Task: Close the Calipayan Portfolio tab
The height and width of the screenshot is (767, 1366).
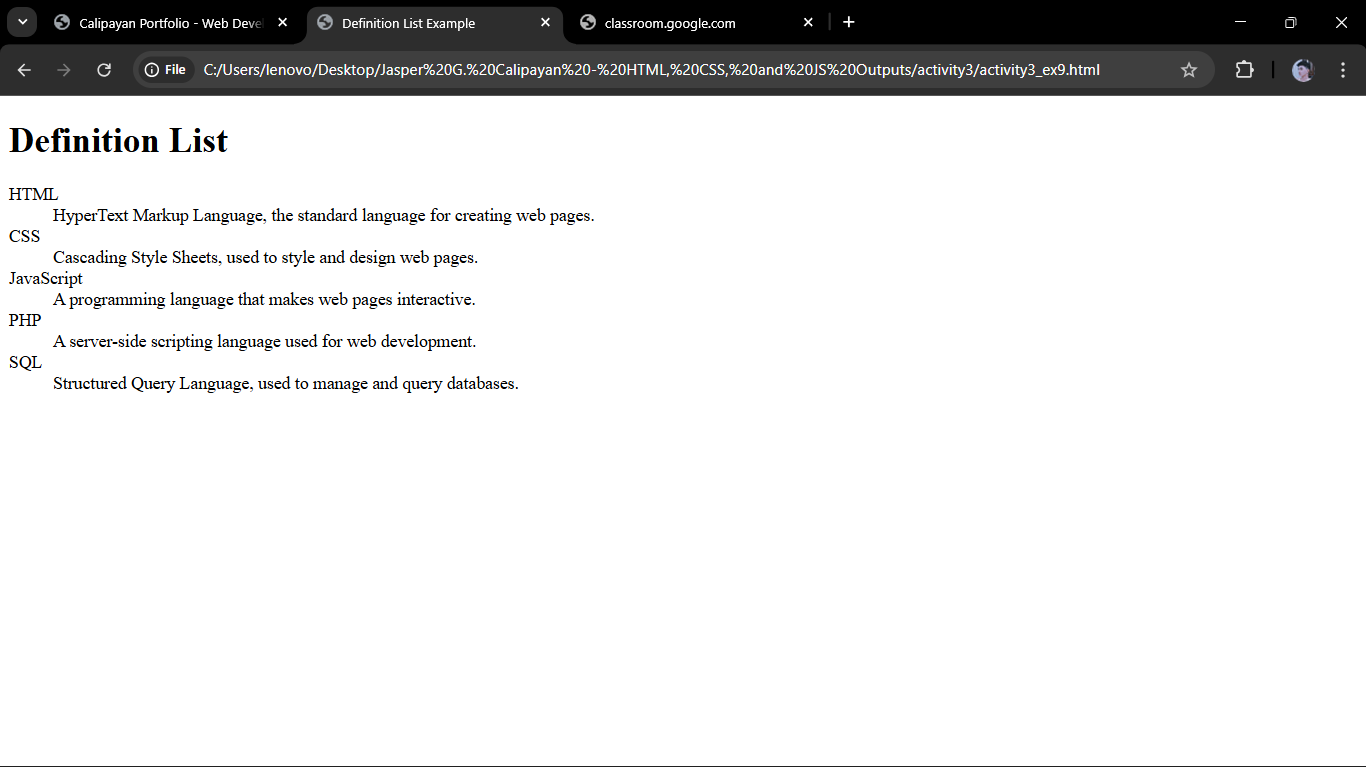Action: tap(282, 22)
